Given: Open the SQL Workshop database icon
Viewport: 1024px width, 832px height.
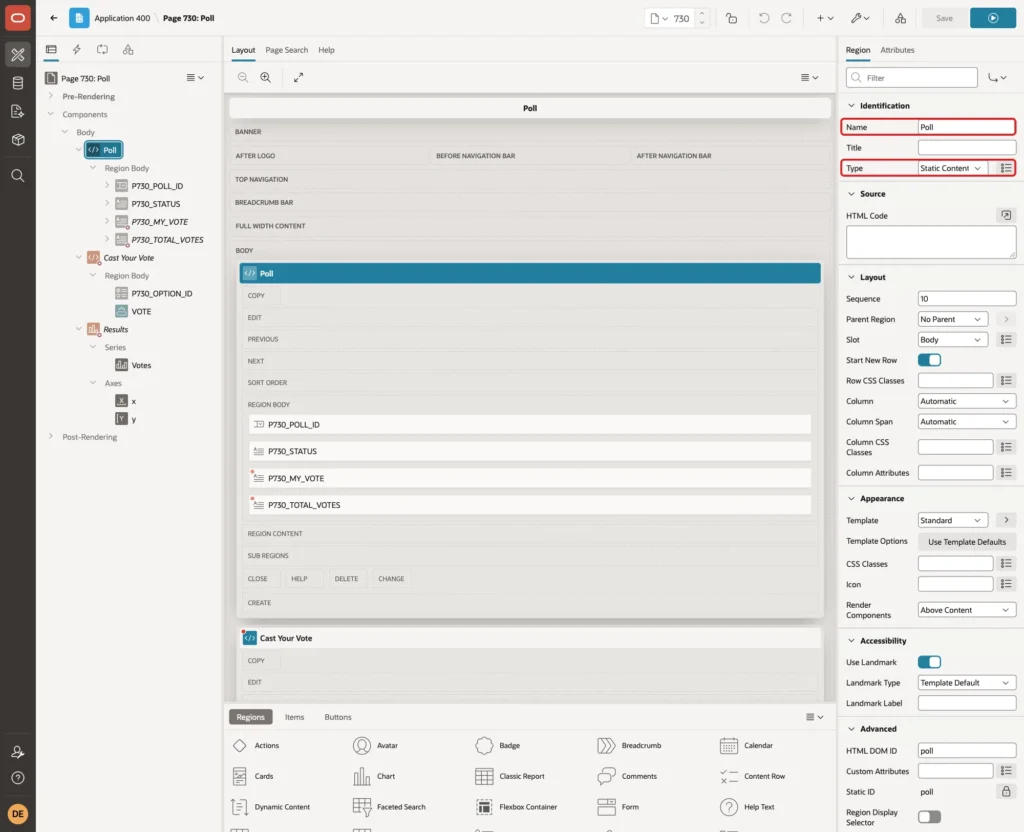Looking at the screenshot, I should coord(18,83).
